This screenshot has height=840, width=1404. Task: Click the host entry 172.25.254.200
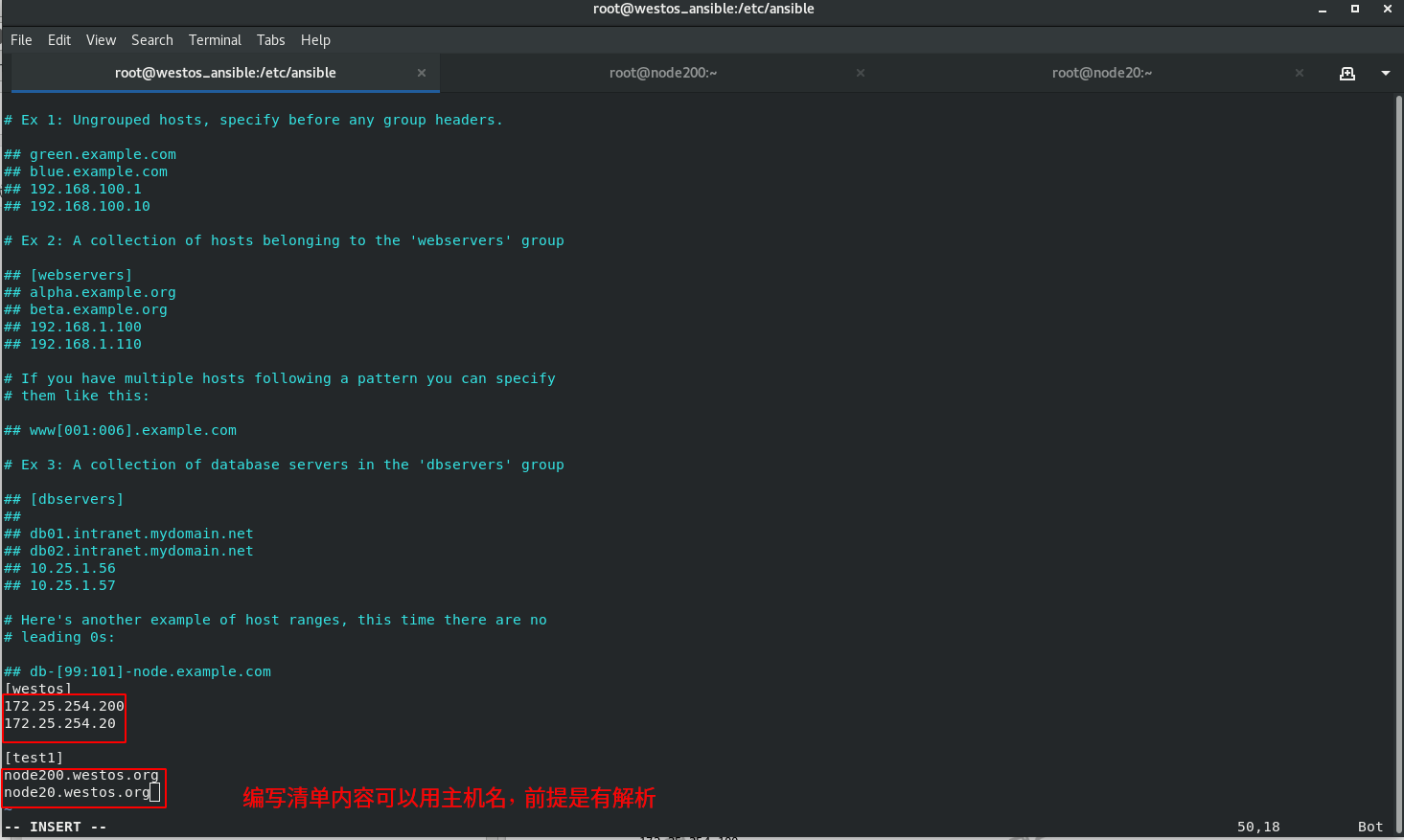(64, 706)
